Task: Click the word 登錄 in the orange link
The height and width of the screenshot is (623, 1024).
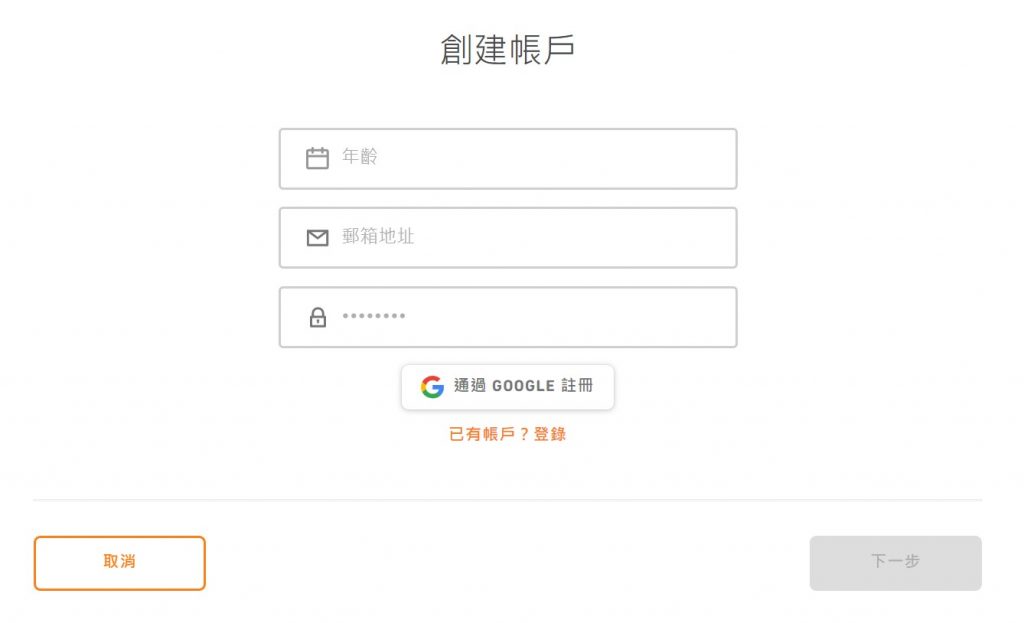Action: [550, 434]
